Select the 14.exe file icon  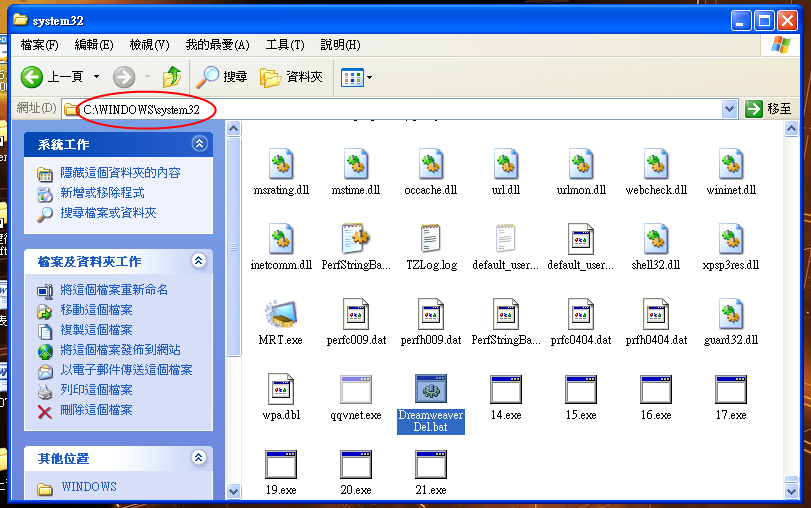pos(506,389)
